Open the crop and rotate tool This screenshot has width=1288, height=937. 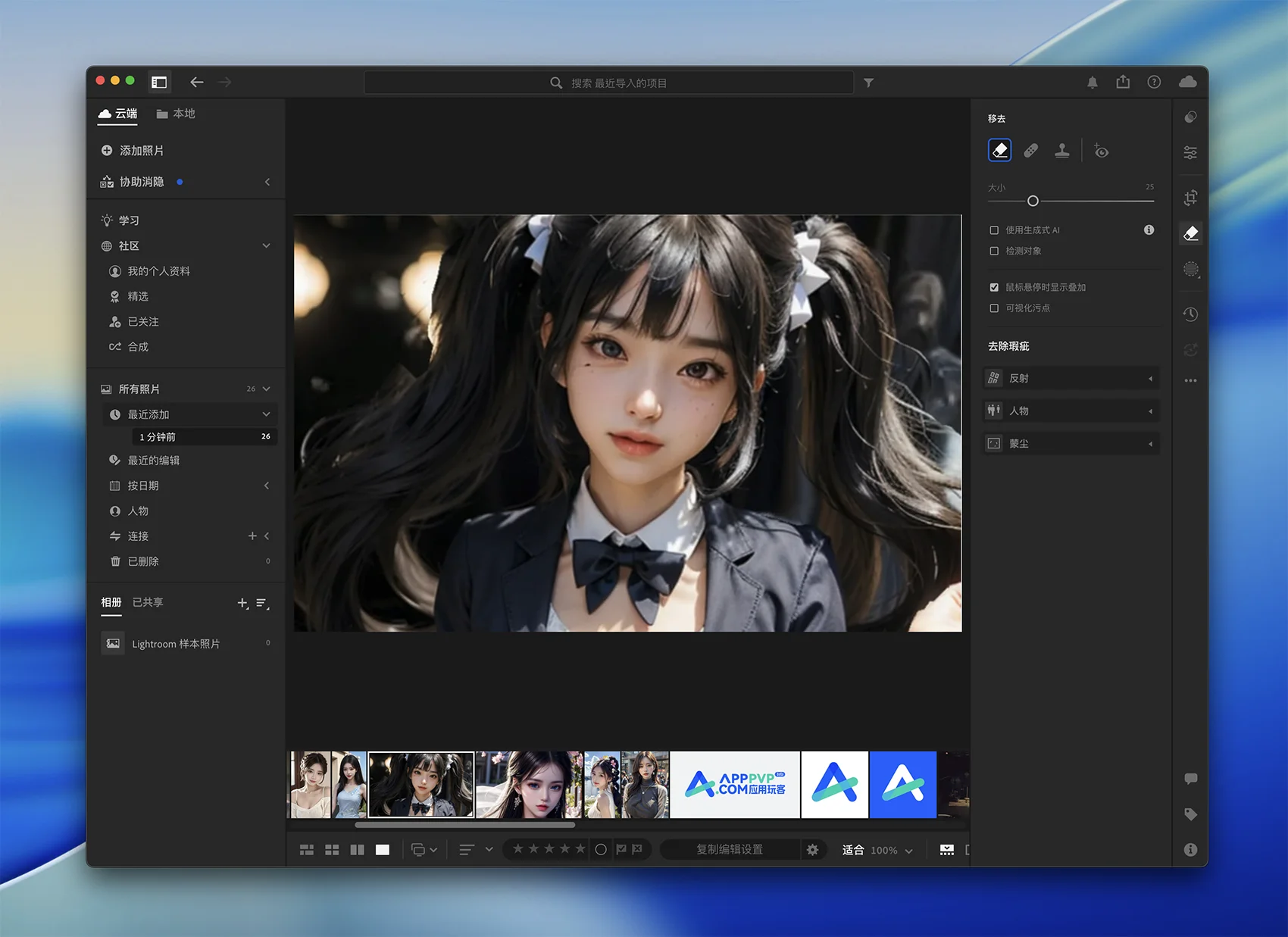click(x=1190, y=198)
